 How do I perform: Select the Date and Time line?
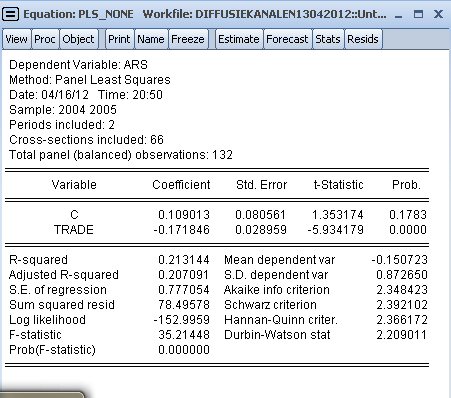point(86,95)
